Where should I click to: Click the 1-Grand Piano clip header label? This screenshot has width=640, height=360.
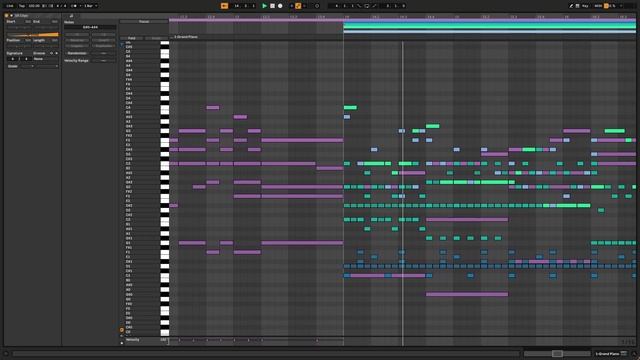point(186,37)
